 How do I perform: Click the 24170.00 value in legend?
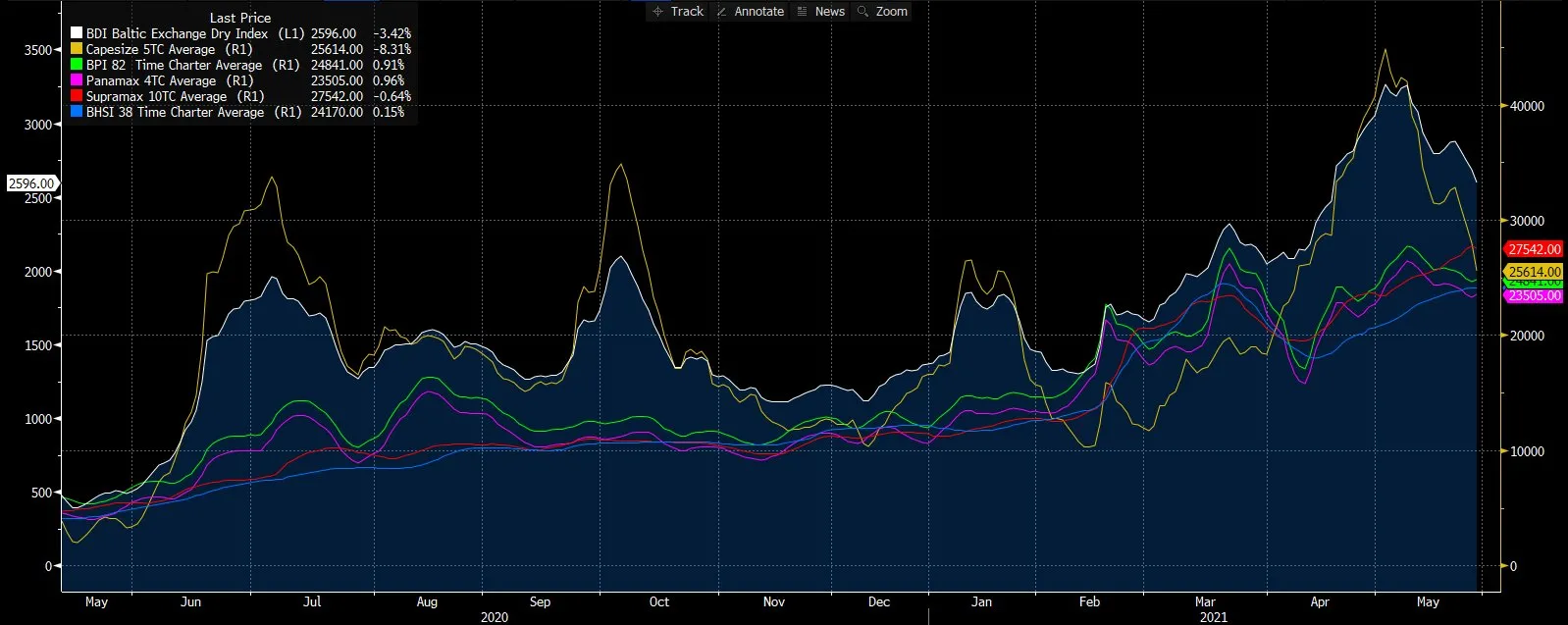click(x=337, y=112)
